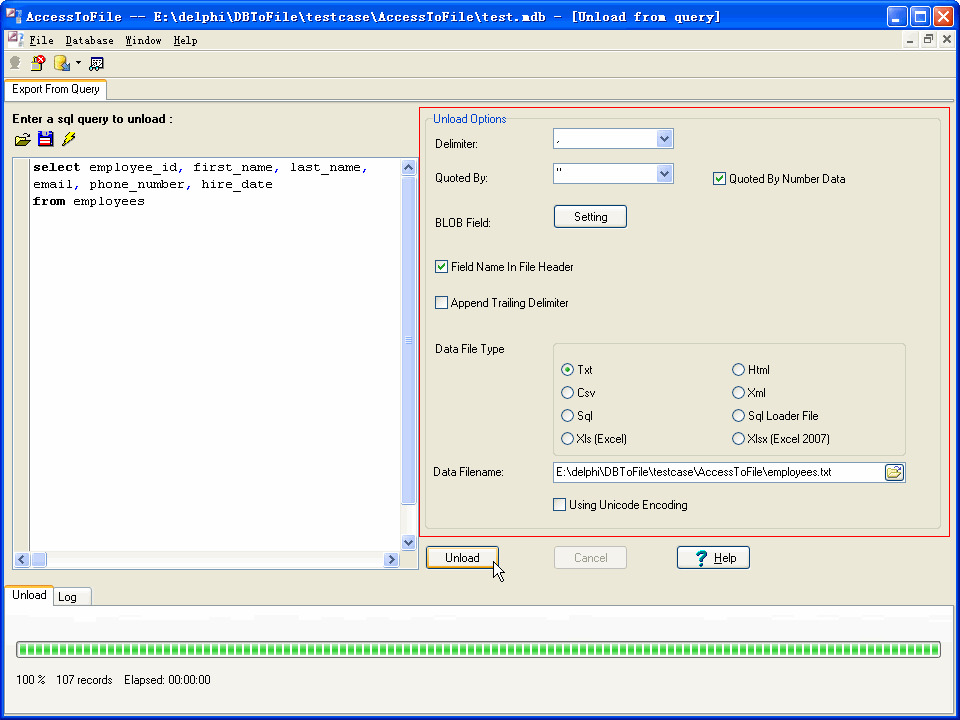Click the Unload button
The image size is (960, 720).
462,558
